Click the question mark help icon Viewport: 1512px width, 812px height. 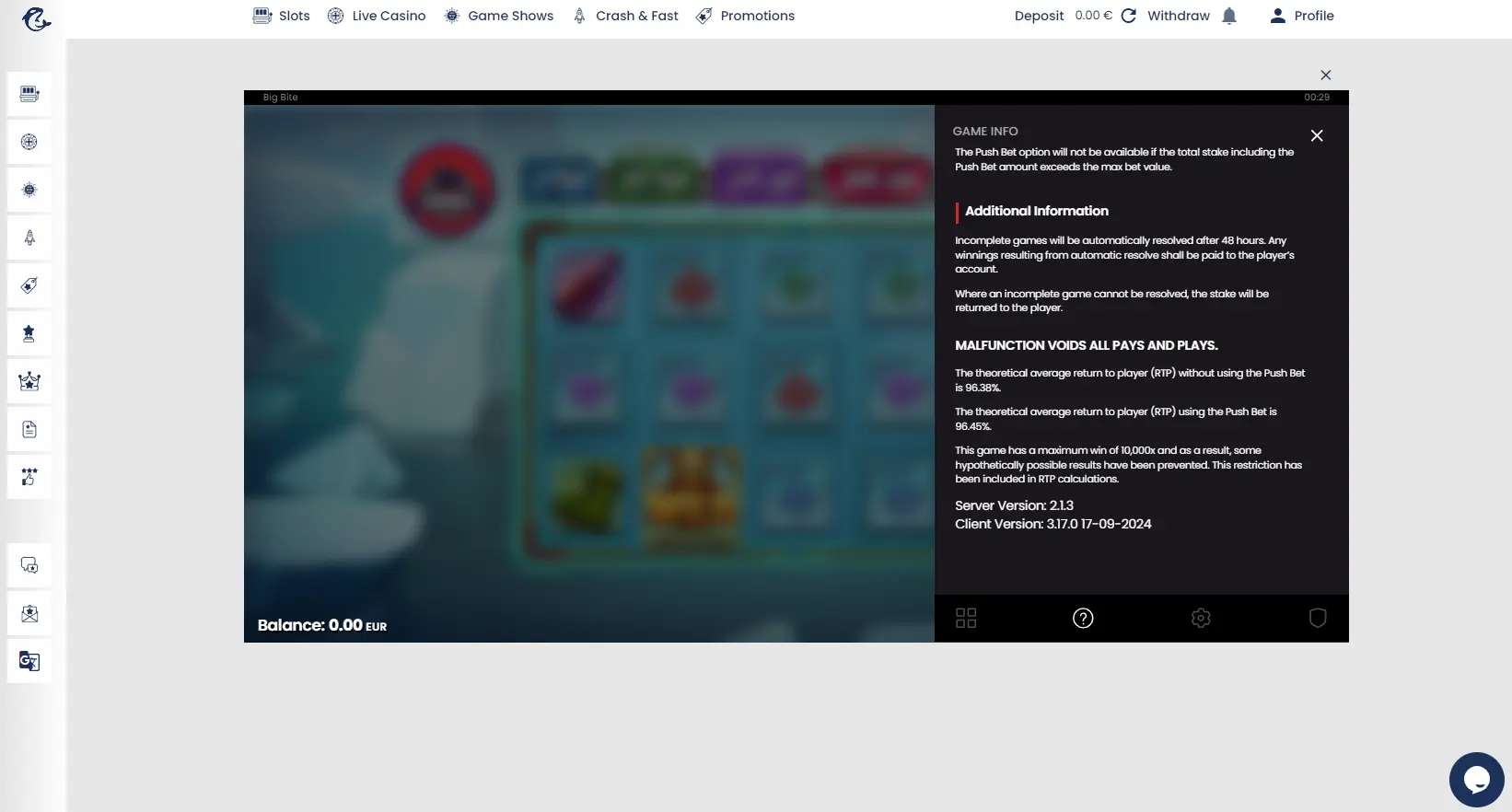1083,618
